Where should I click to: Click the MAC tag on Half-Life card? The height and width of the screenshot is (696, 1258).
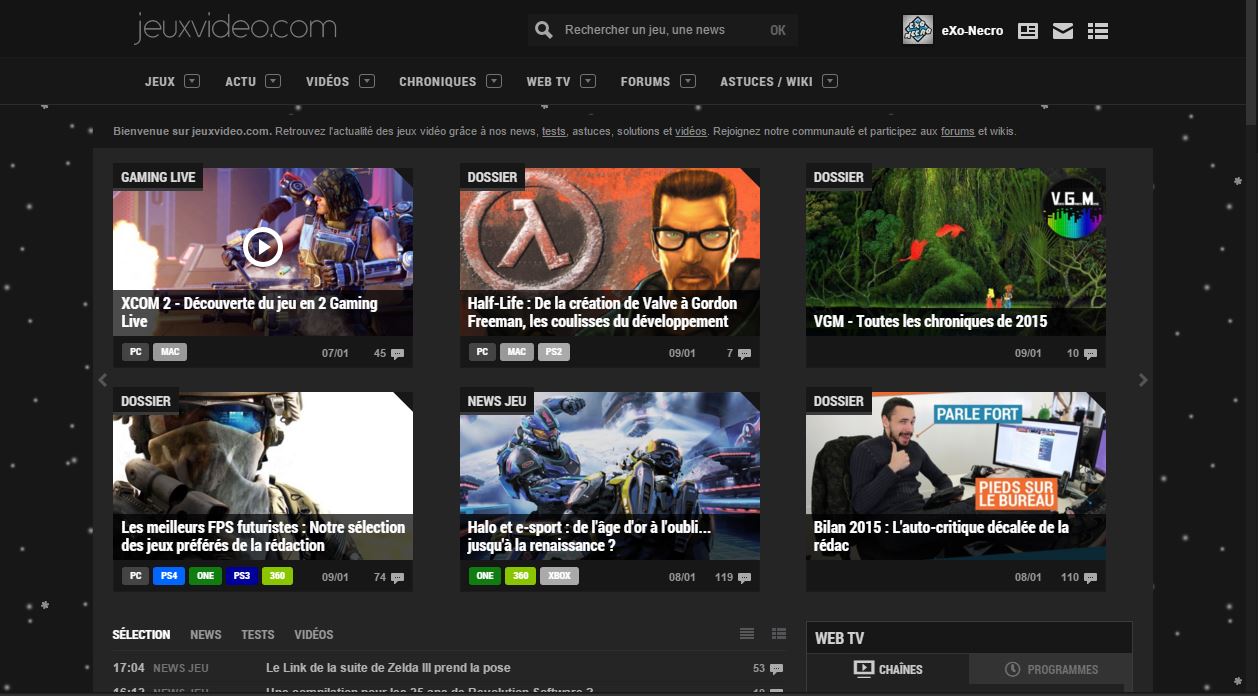[516, 352]
